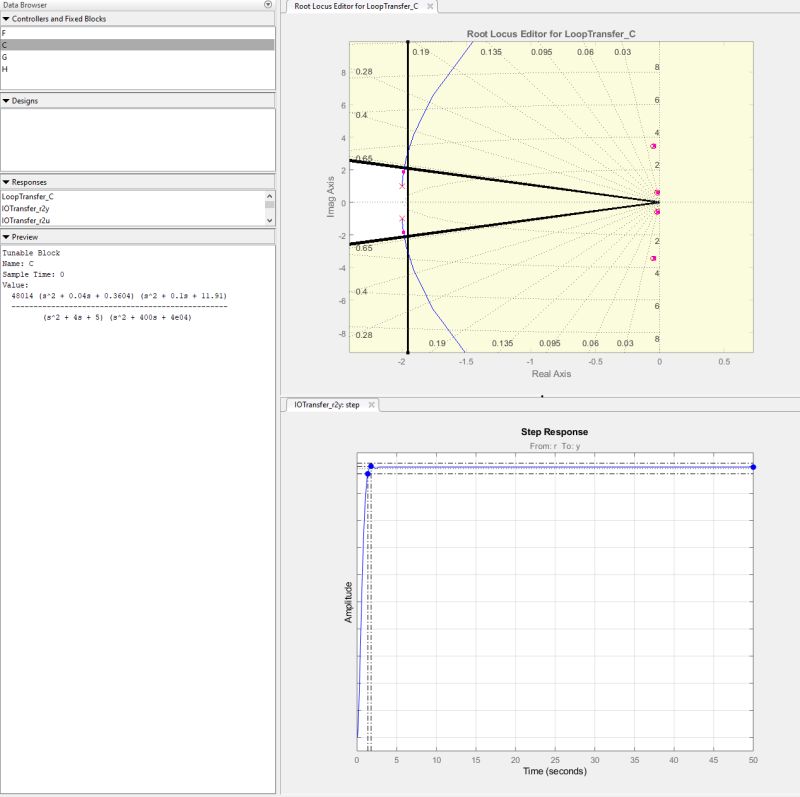800x797 pixels.
Task: Collapse the Designs section
Action: click(x=6, y=101)
